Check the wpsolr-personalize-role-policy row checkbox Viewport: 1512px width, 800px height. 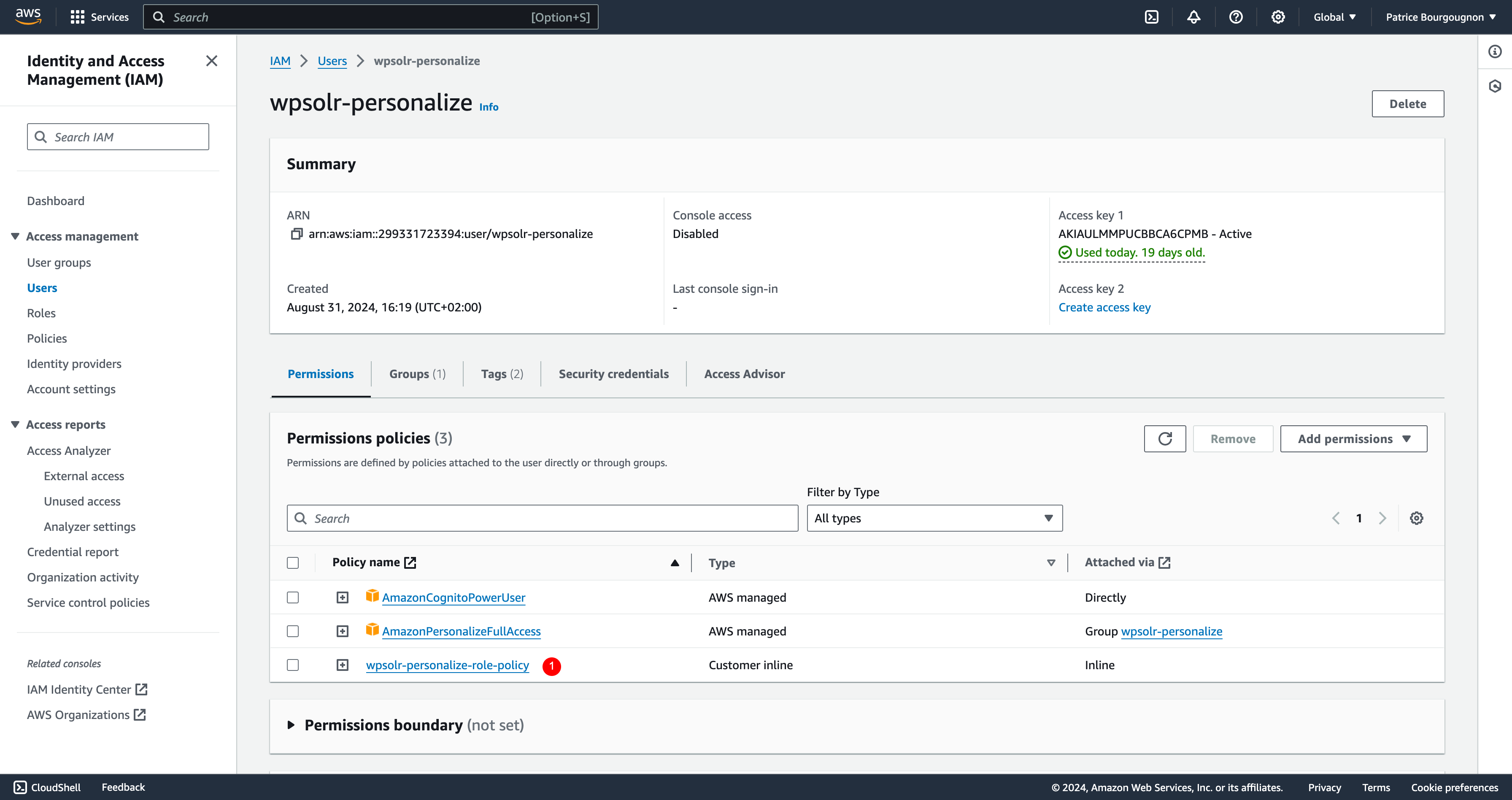(x=293, y=665)
